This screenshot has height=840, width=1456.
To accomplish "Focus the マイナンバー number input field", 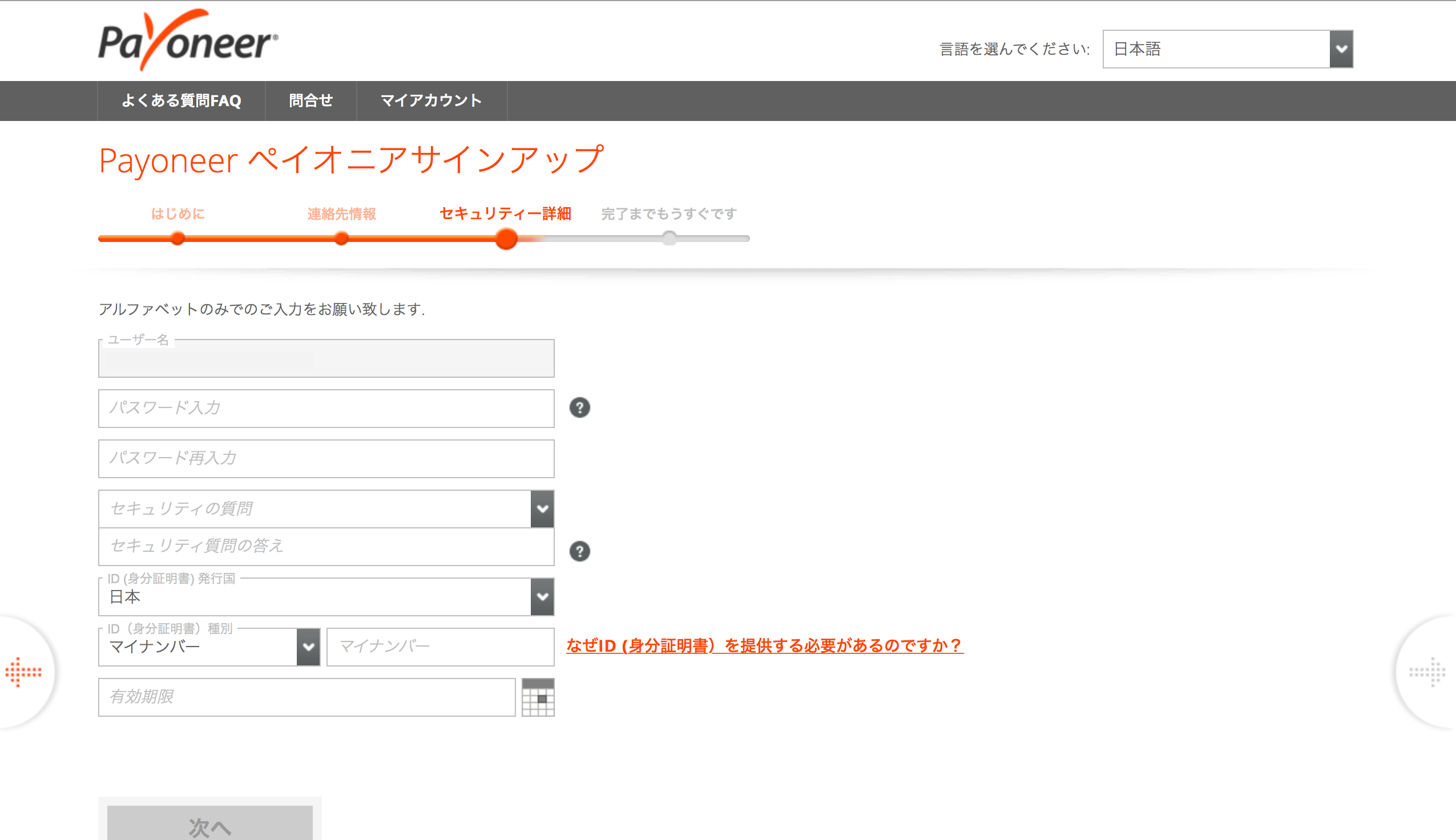I will click(440, 647).
